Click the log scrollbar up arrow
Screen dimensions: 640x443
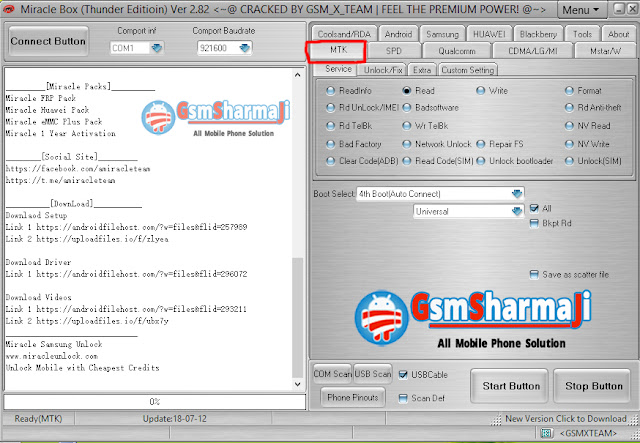tap(298, 75)
